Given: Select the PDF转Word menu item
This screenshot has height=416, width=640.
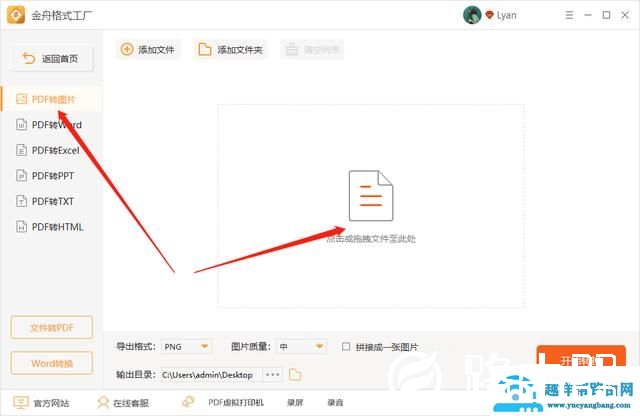Looking at the screenshot, I should tap(51, 125).
